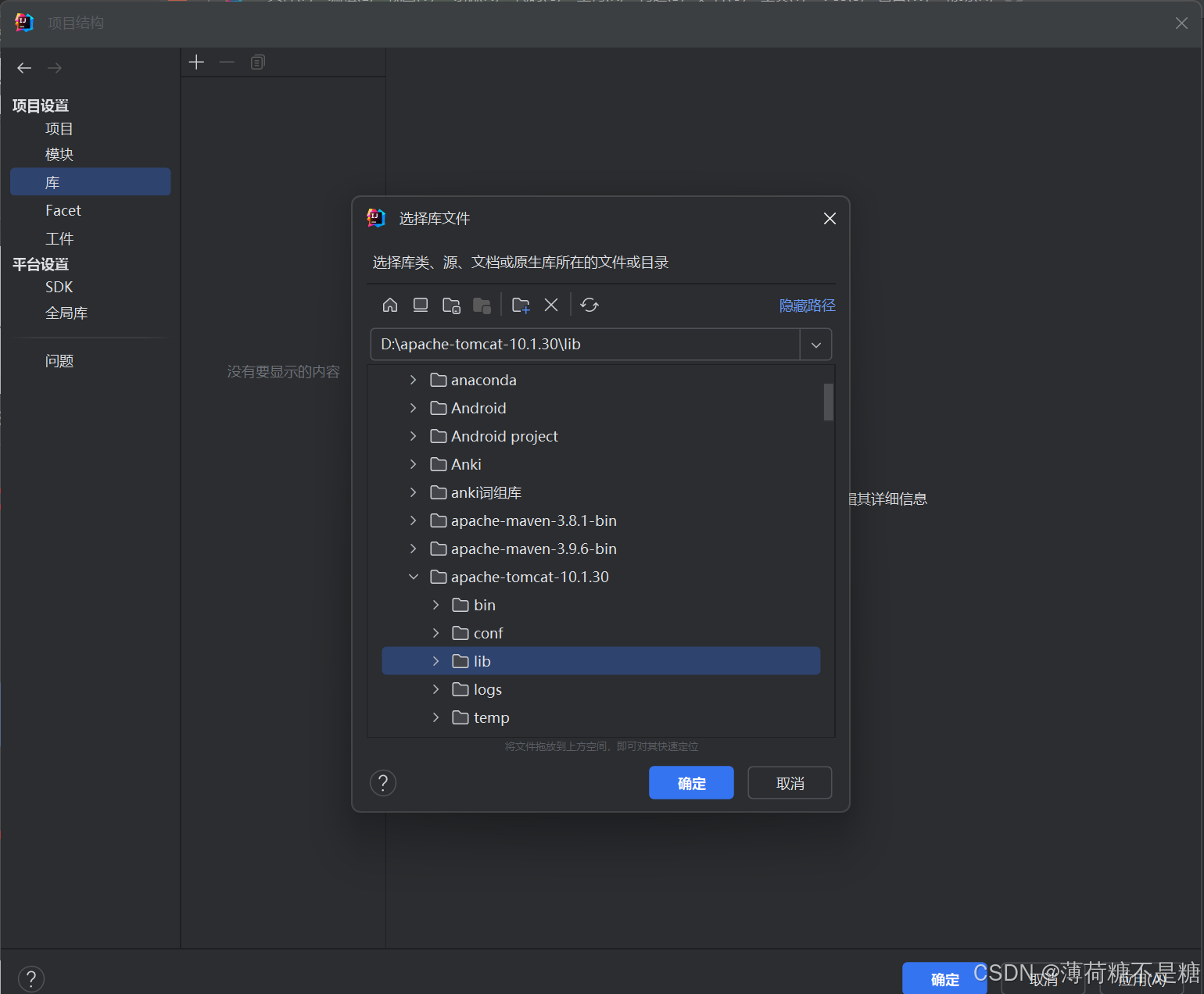Click the IntelliJ logo in Project Structure title
Image resolution: width=1204 pixels, height=994 pixels.
[24, 23]
